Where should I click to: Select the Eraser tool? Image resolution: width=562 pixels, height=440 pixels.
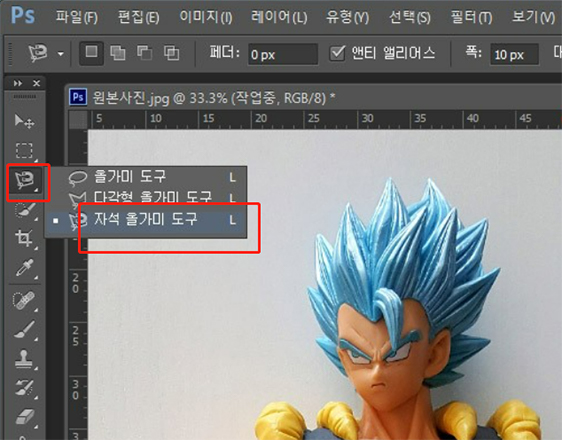[24, 417]
